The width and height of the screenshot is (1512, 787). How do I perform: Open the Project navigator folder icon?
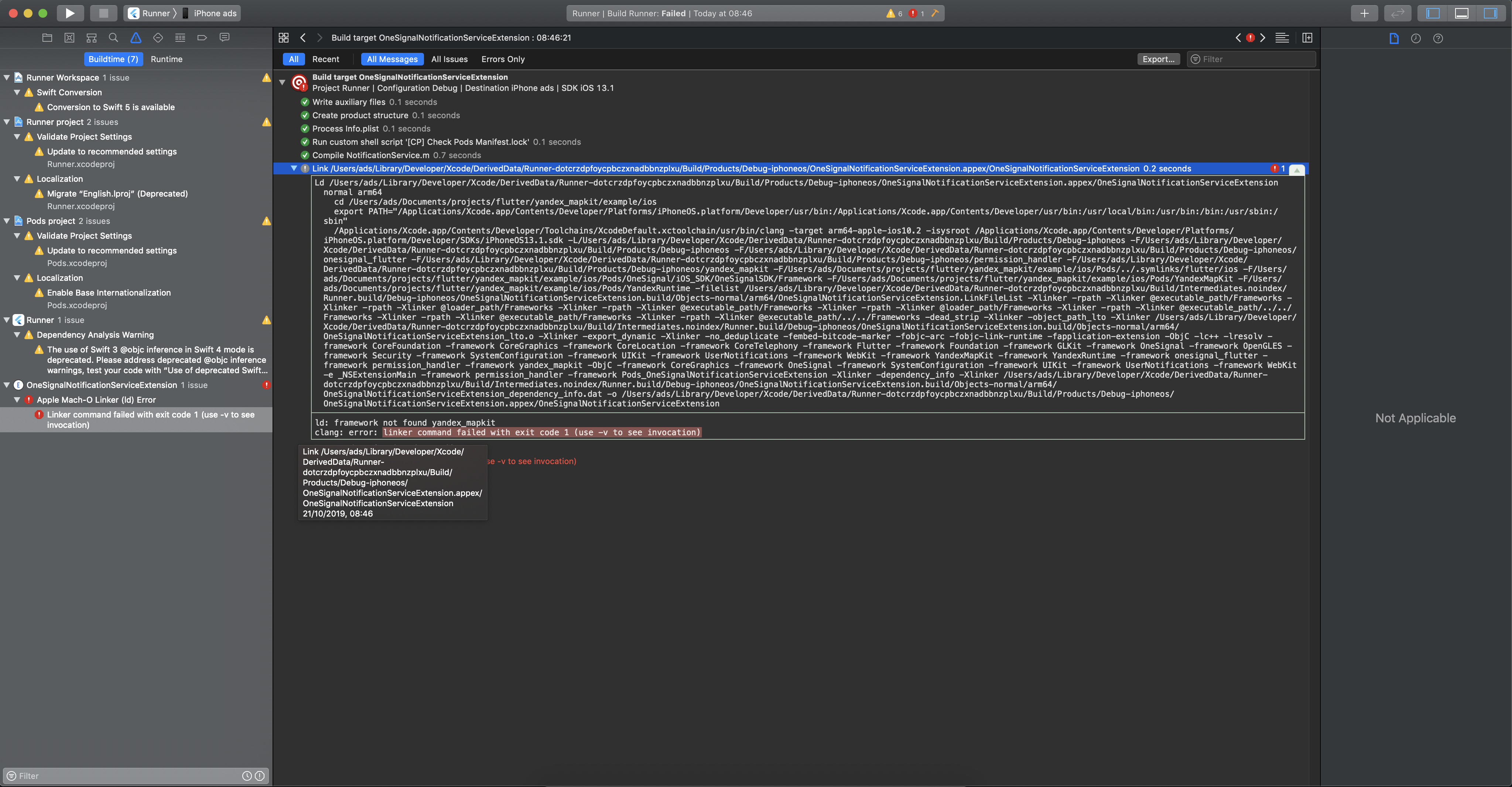point(48,38)
